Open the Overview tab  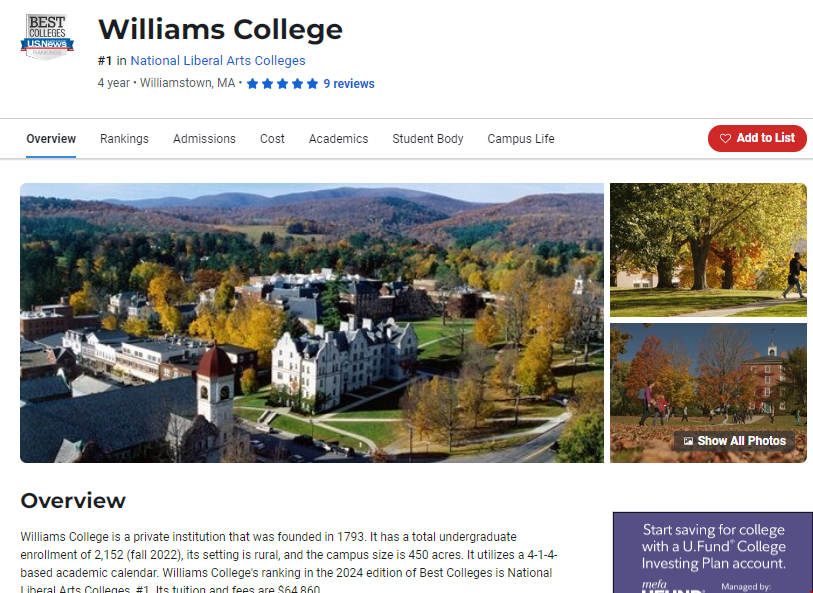point(51,139)
